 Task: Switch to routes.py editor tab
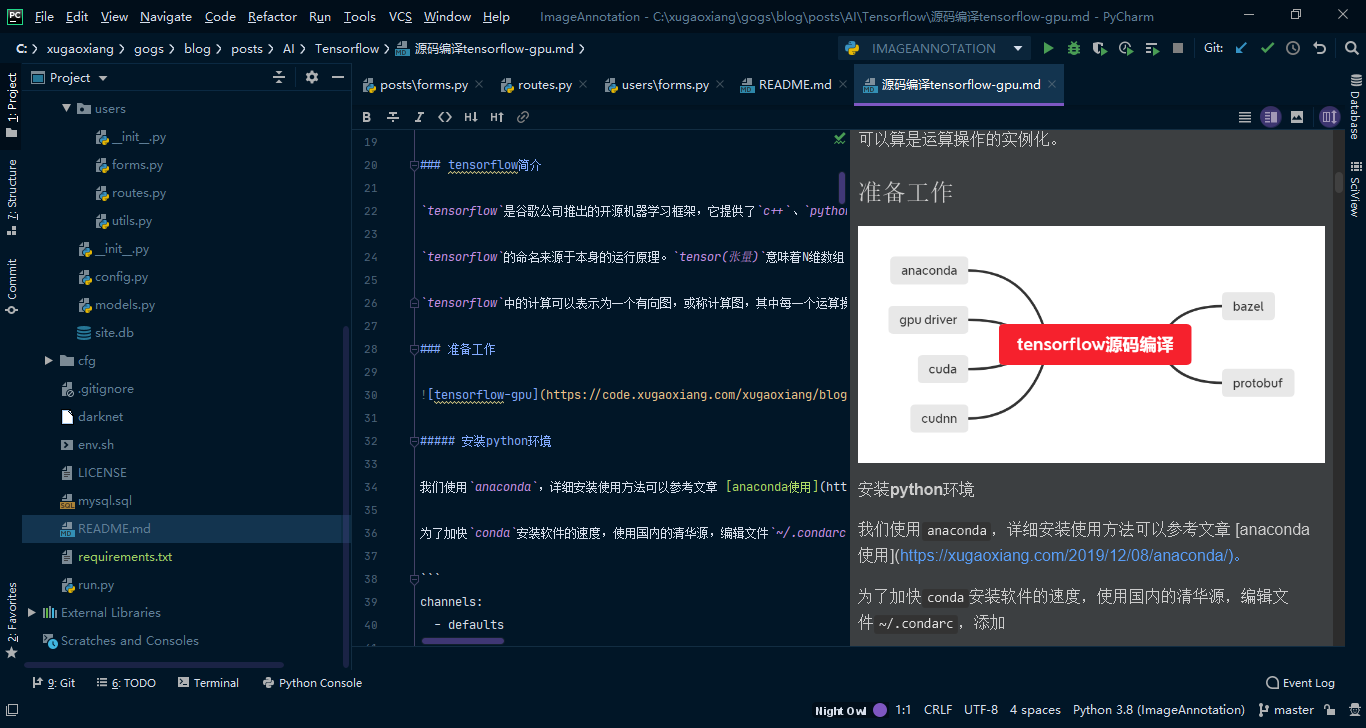[x=545, y=85]
